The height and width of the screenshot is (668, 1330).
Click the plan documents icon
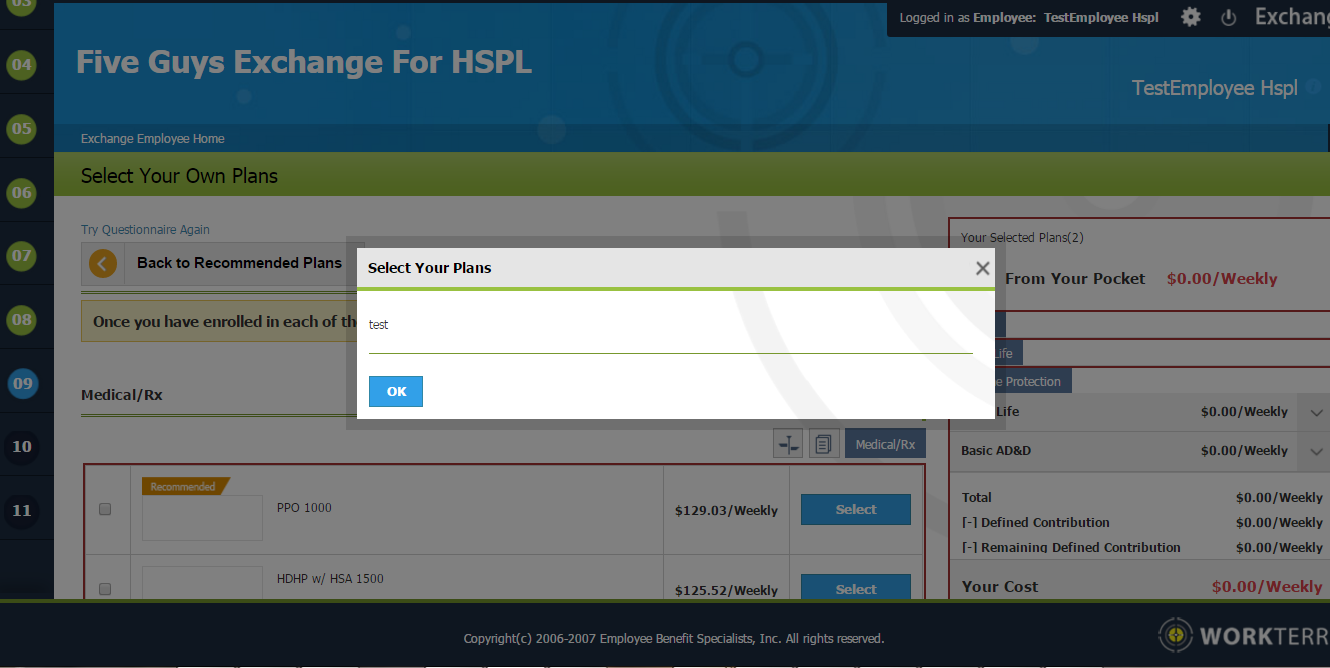tap(824, 444)
